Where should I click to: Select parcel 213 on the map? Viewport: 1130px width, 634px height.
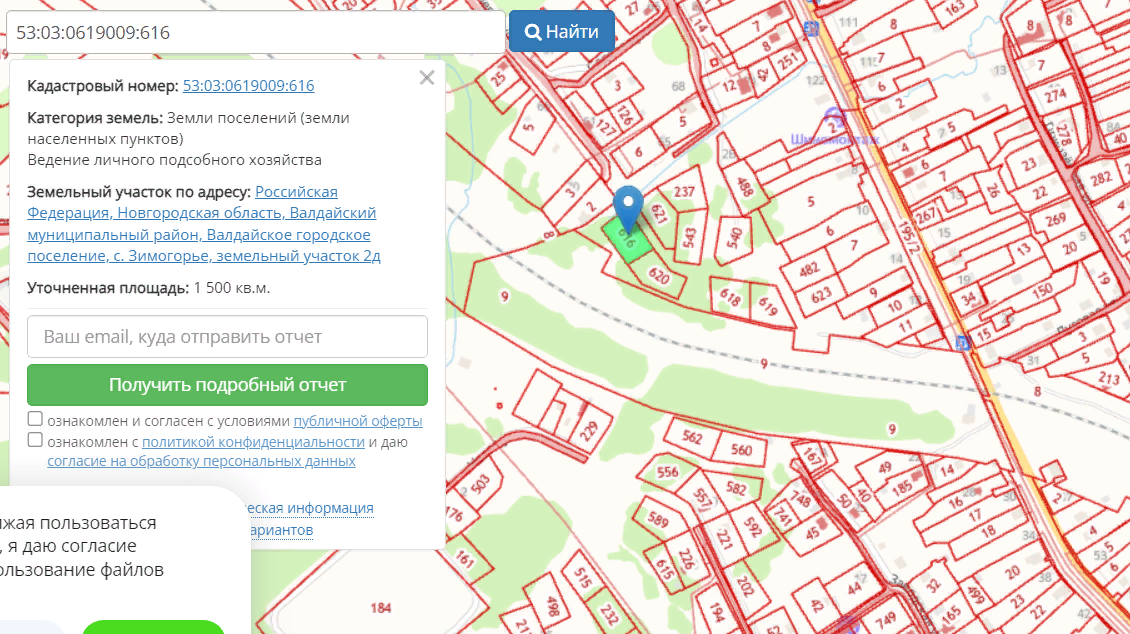pyautogui.click(x=1109, y=378)
